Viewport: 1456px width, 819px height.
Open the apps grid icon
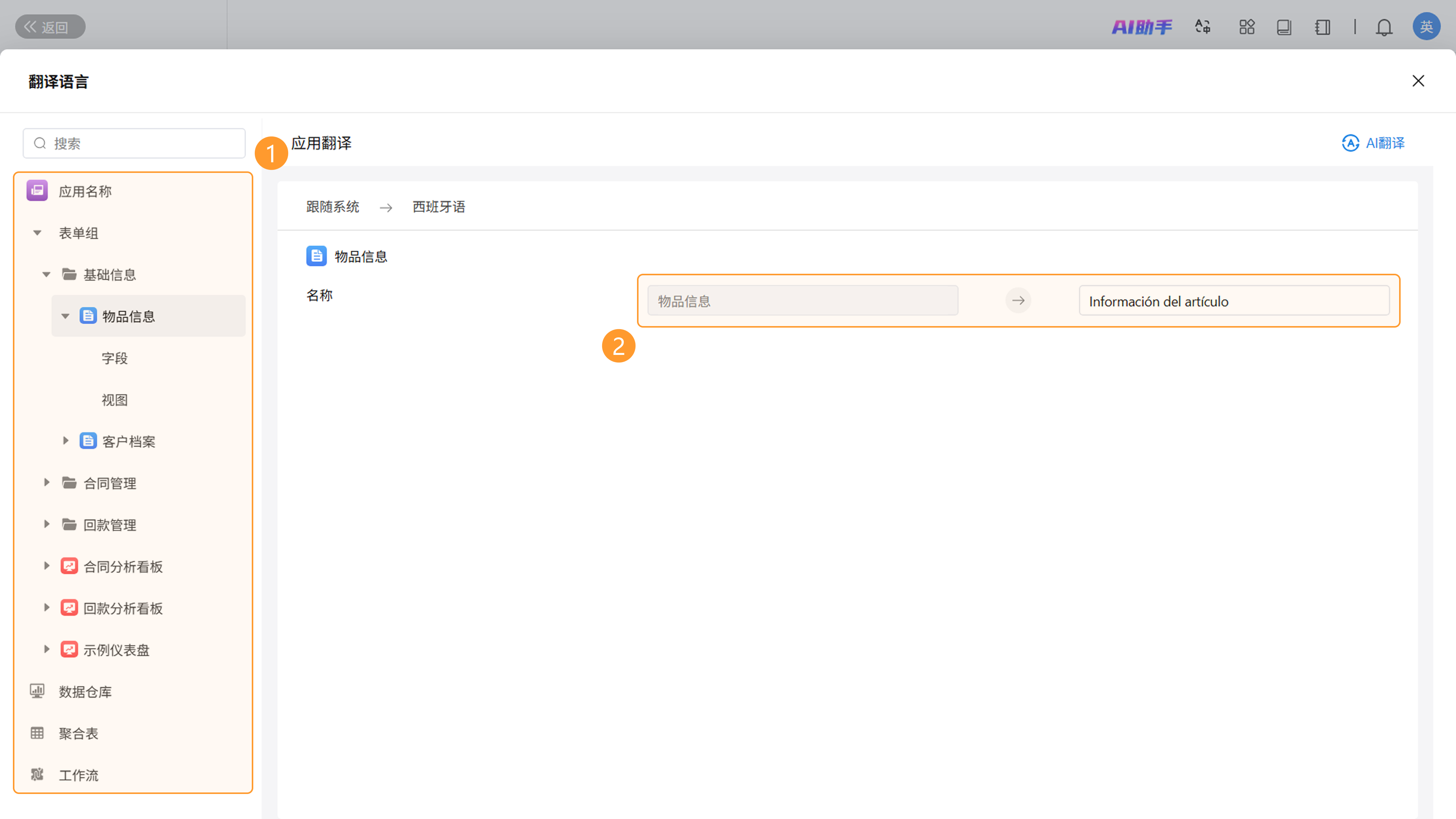[x=1246, y=27]
